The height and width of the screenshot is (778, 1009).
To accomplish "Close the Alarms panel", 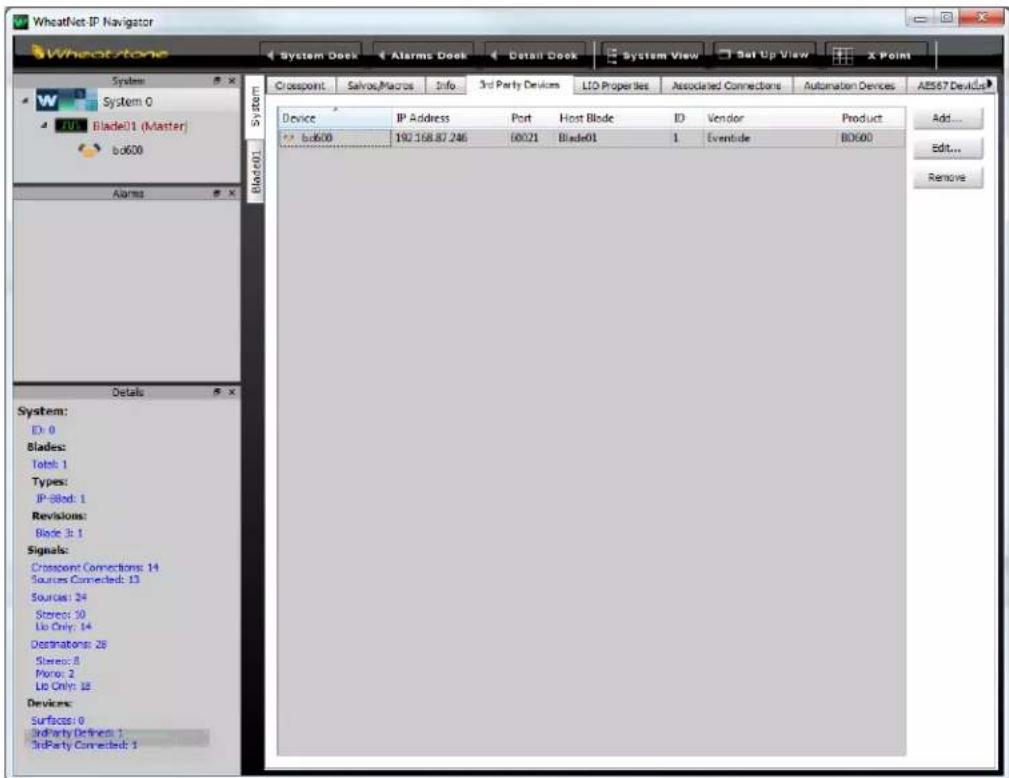I will point(232,193).
